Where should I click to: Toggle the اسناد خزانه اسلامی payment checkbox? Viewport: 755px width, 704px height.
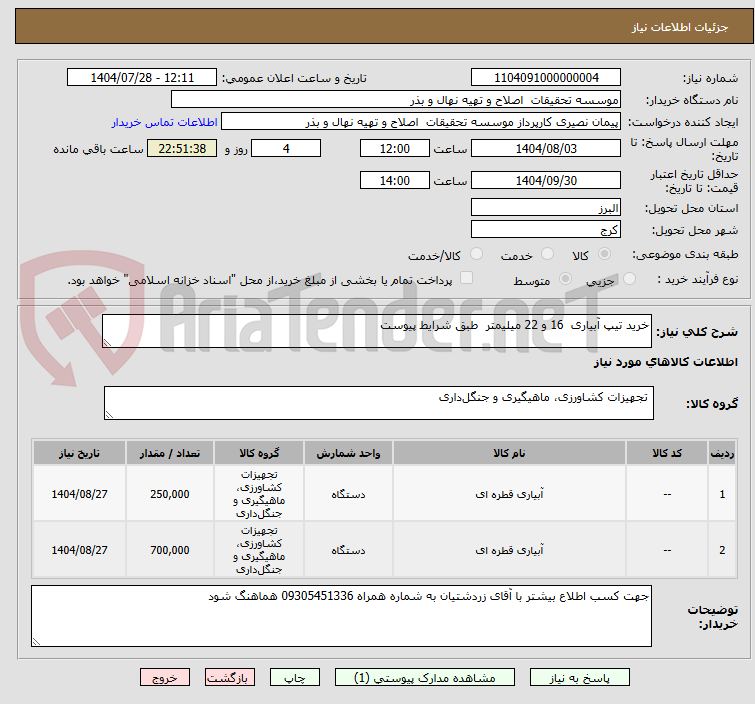[x=466, y=278]
